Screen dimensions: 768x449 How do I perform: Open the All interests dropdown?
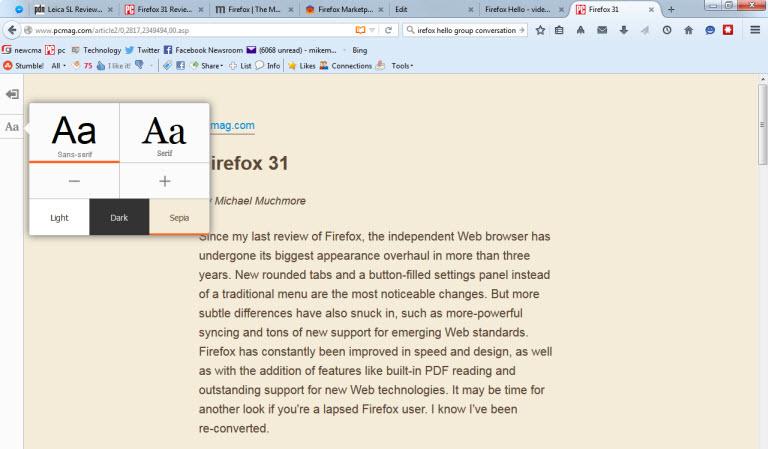[x=58, y=66]
